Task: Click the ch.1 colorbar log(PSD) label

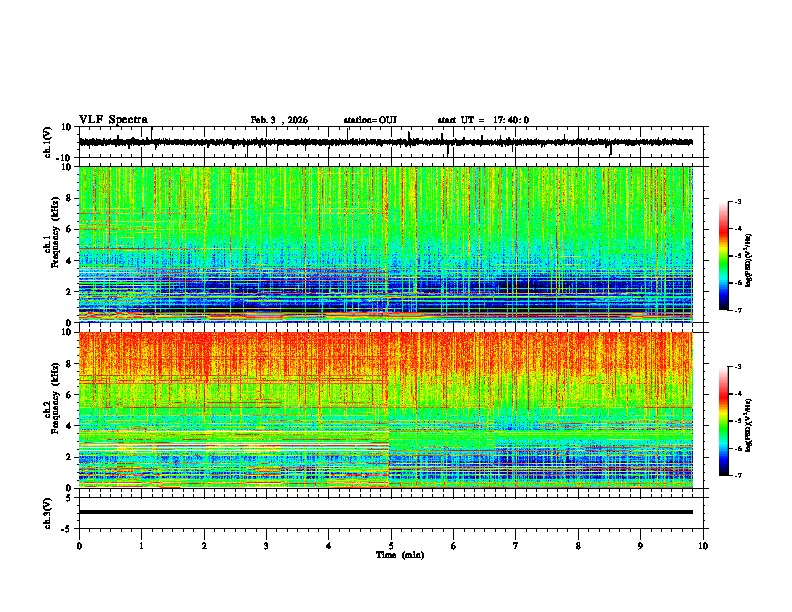Action: (748, 261)
